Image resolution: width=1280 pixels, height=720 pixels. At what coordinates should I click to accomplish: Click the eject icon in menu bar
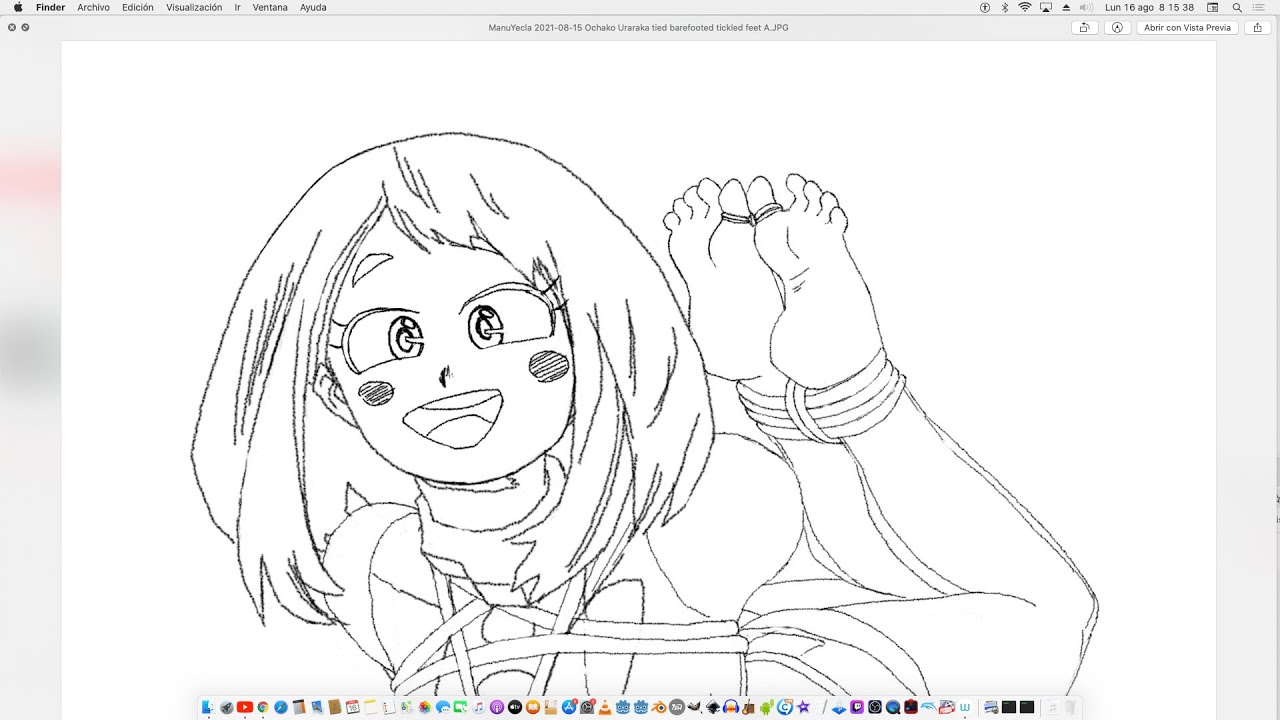(1066, 7)
